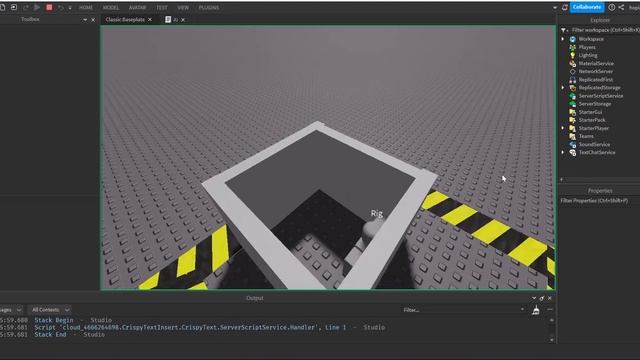640x360 pixels.
Task: Select the ReplicatedStorage icon
Action: pyautogui.click(x=573, y=88)
